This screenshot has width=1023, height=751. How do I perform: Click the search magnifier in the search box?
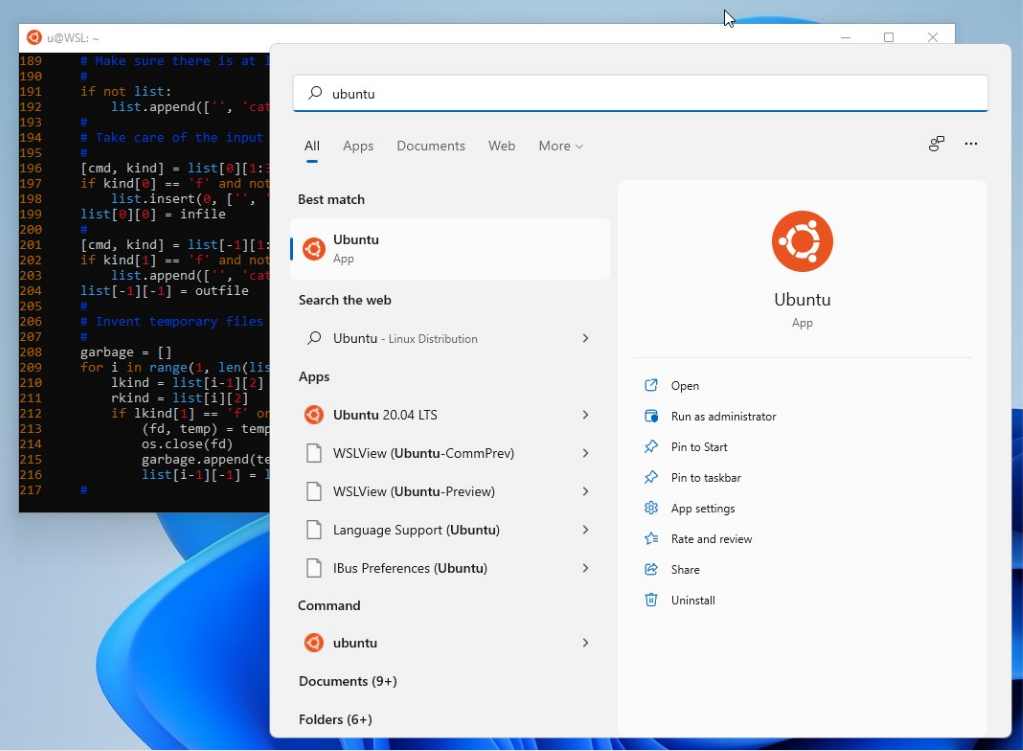311,93
